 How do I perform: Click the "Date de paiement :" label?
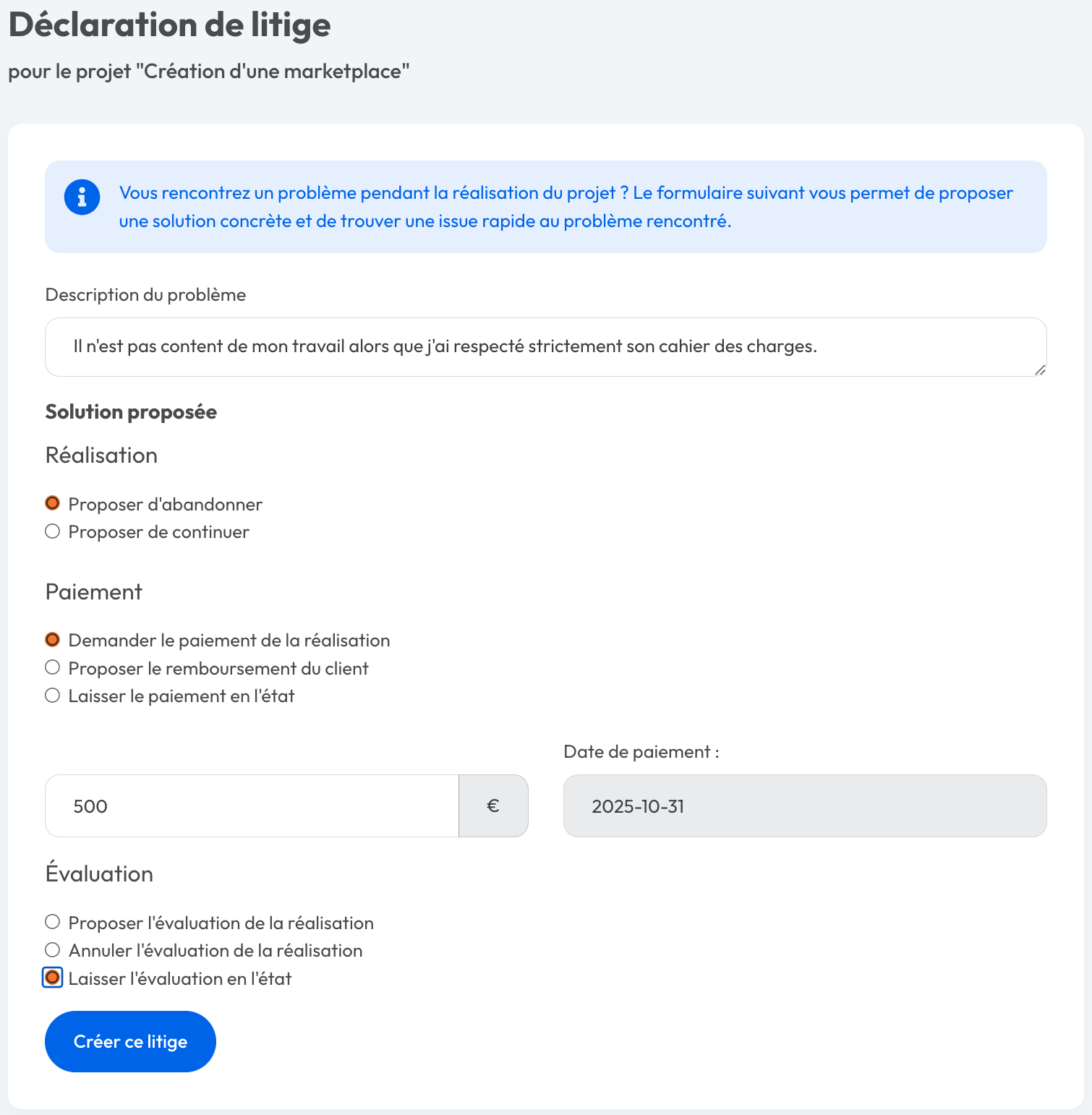(641, 752)
